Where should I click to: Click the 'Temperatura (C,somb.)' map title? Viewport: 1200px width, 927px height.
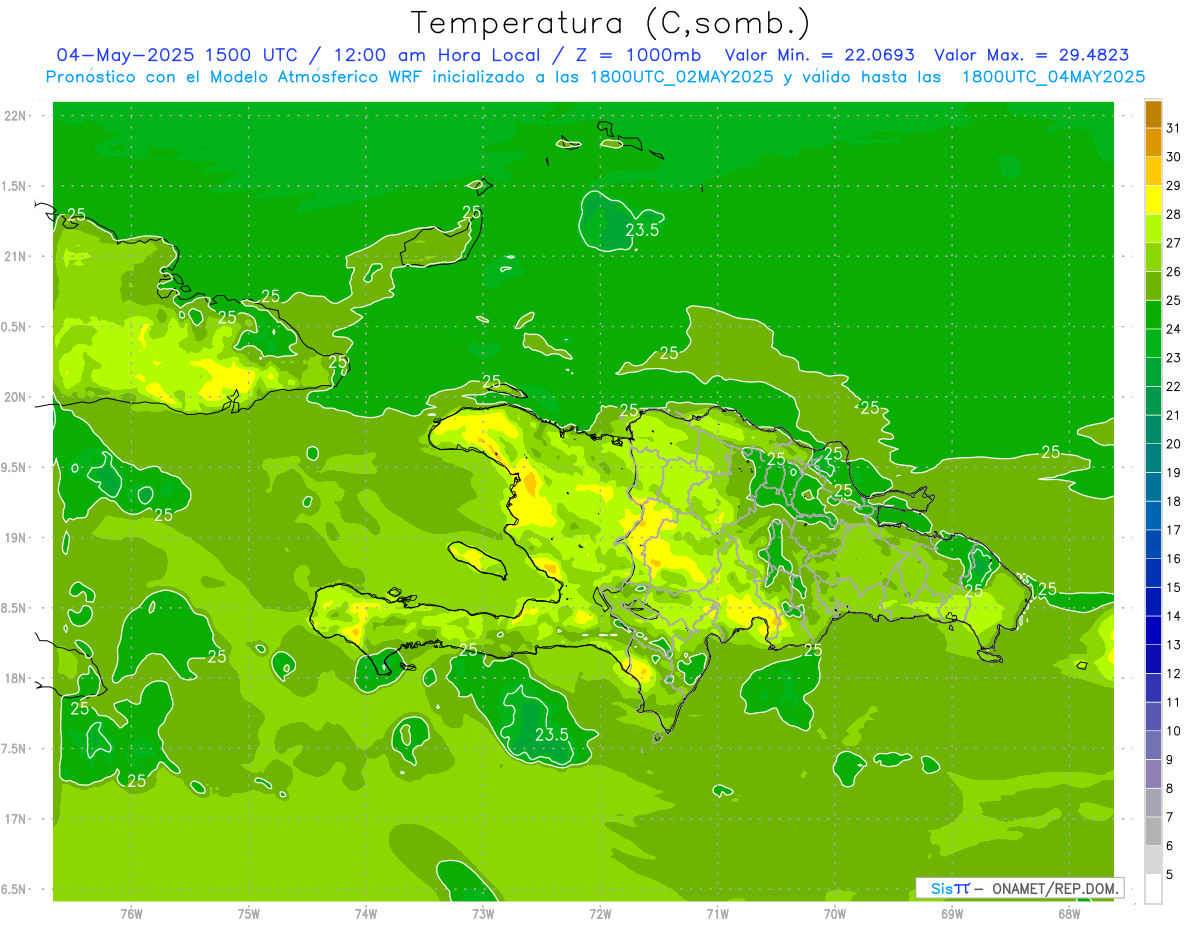pos(611,23)
